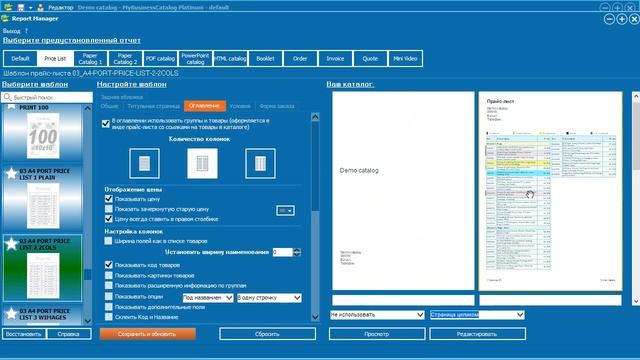
Task: Open the 'Выход' menu item
Action: coord(11,31)
